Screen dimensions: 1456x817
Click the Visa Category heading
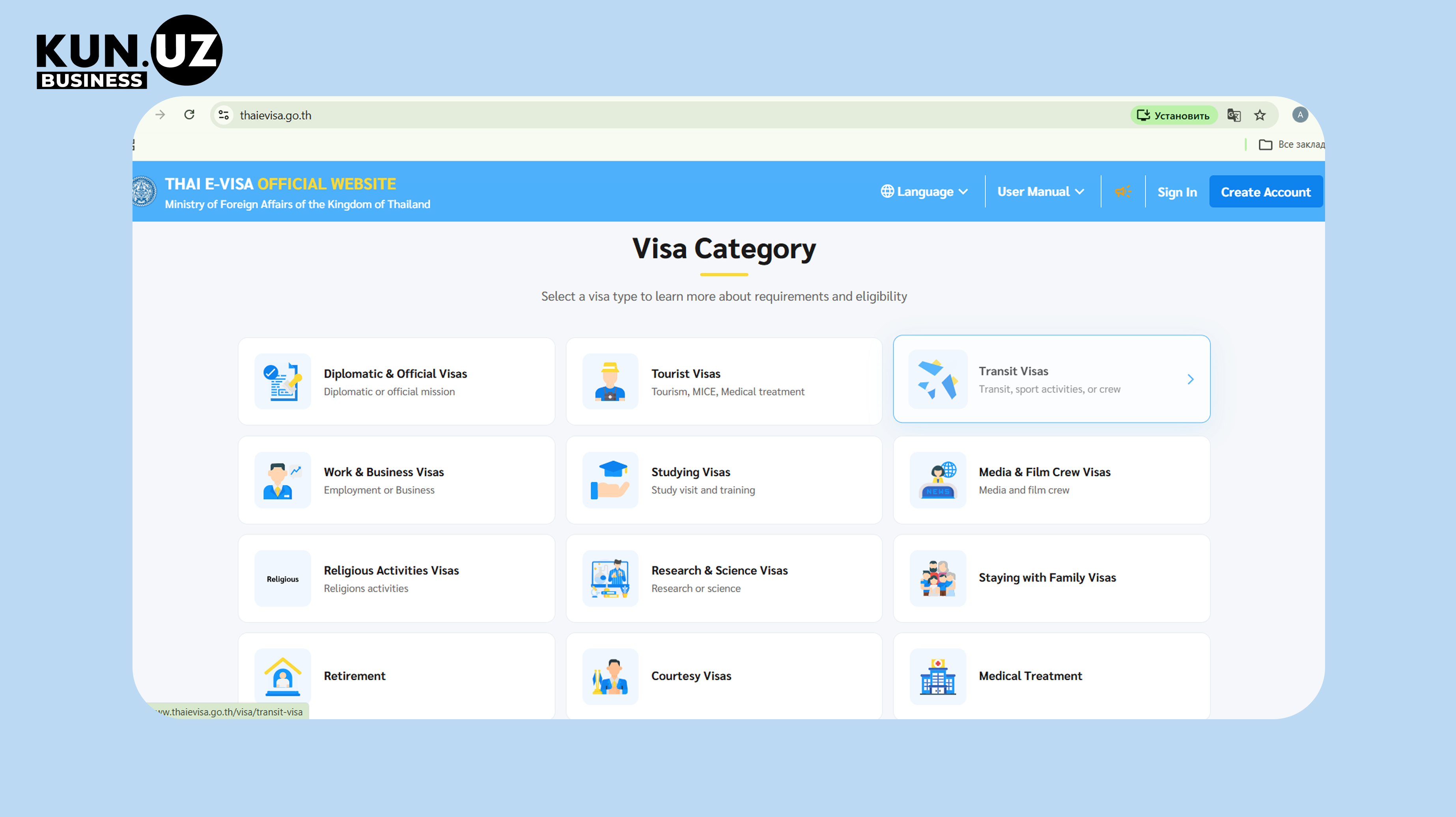tap(724, 248)
